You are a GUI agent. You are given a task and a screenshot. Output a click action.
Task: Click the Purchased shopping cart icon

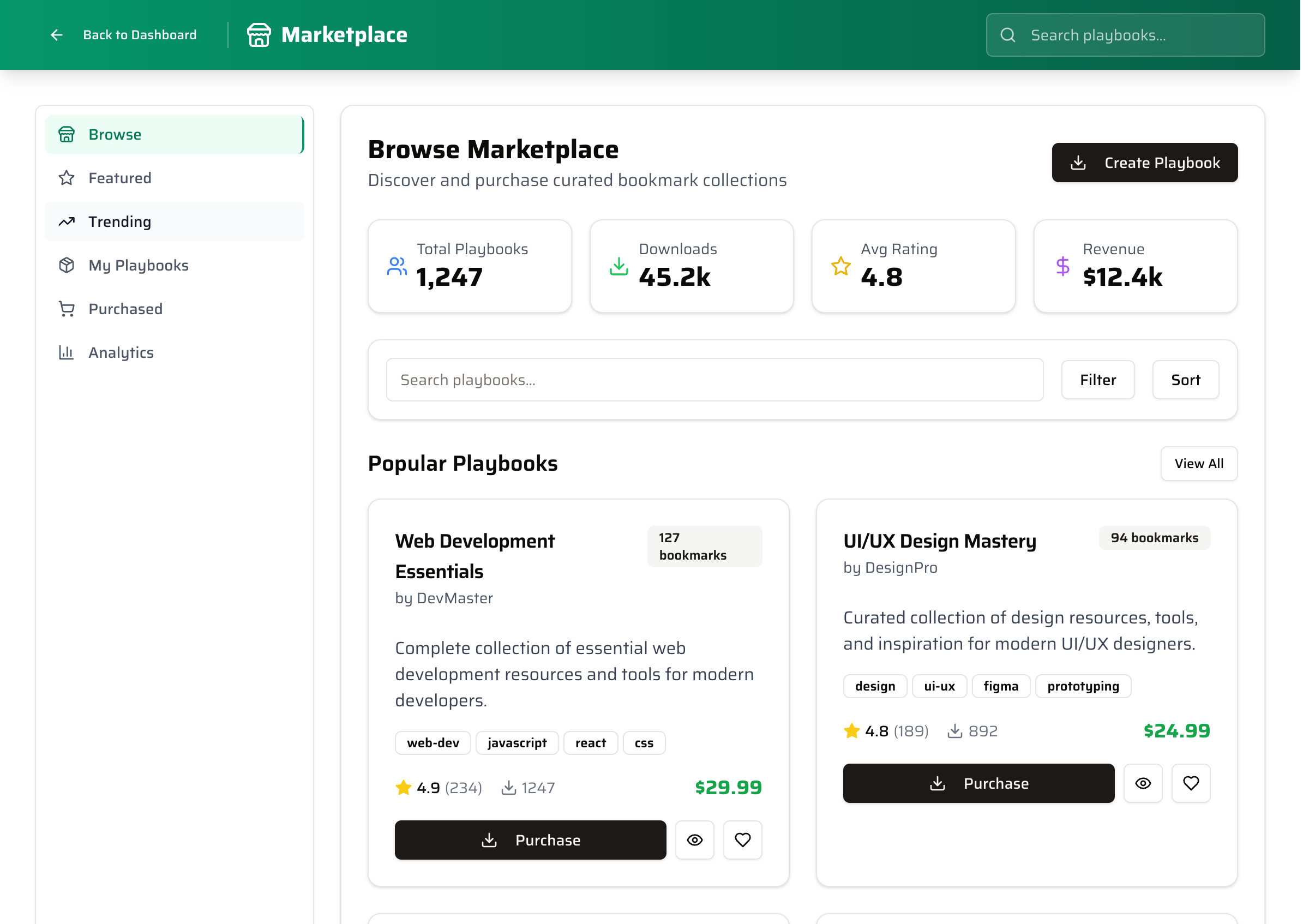[x=67, y=309]
